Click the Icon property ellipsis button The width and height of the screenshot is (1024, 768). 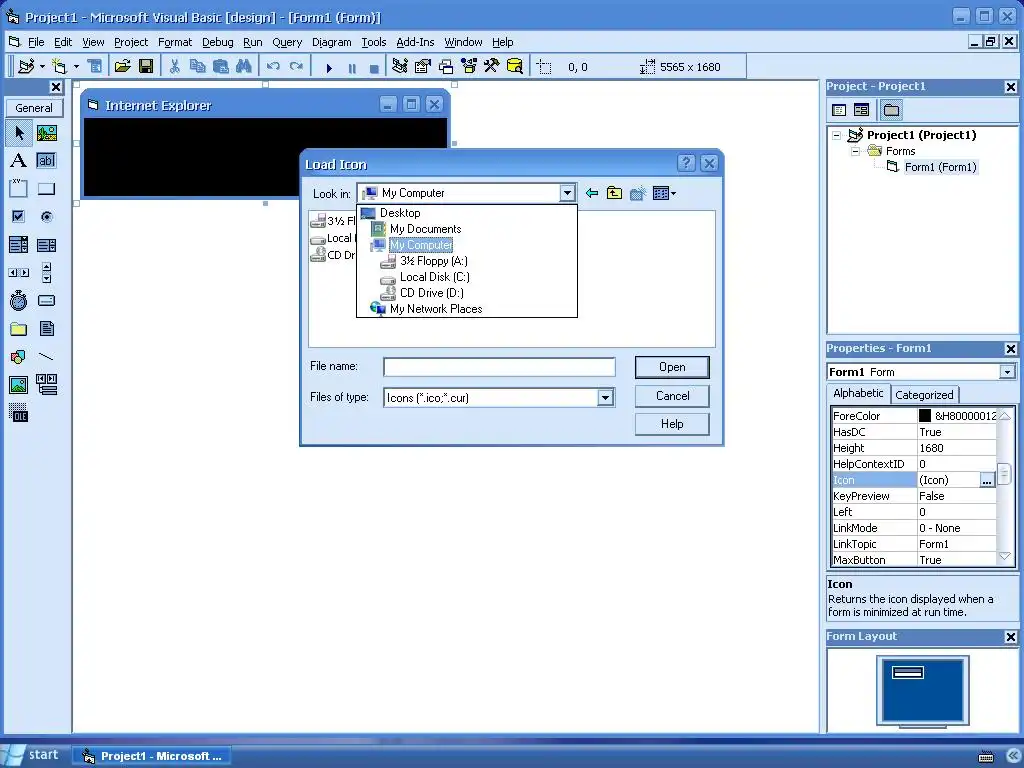[987, 481]
